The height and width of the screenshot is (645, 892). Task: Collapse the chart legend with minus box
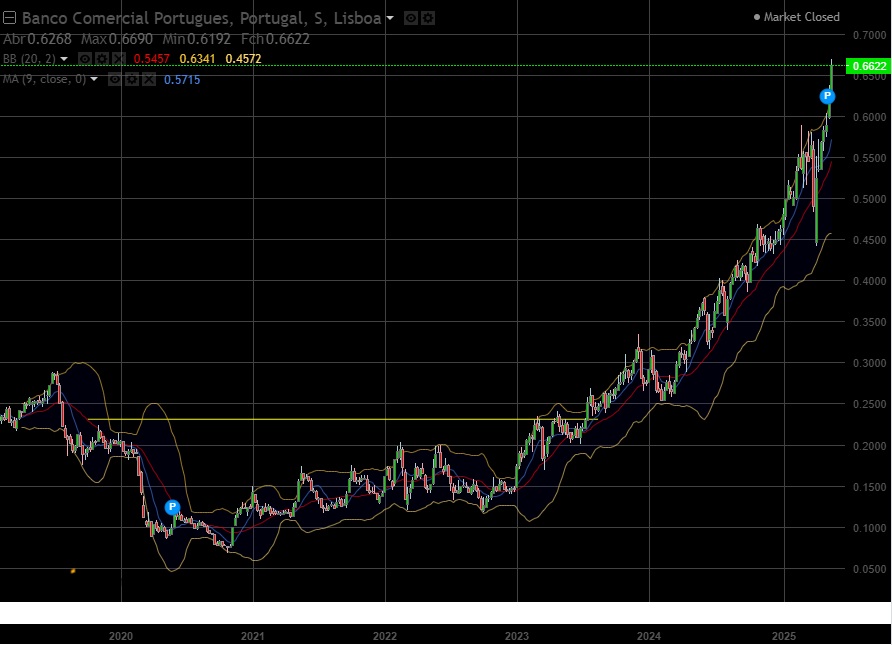9,18
